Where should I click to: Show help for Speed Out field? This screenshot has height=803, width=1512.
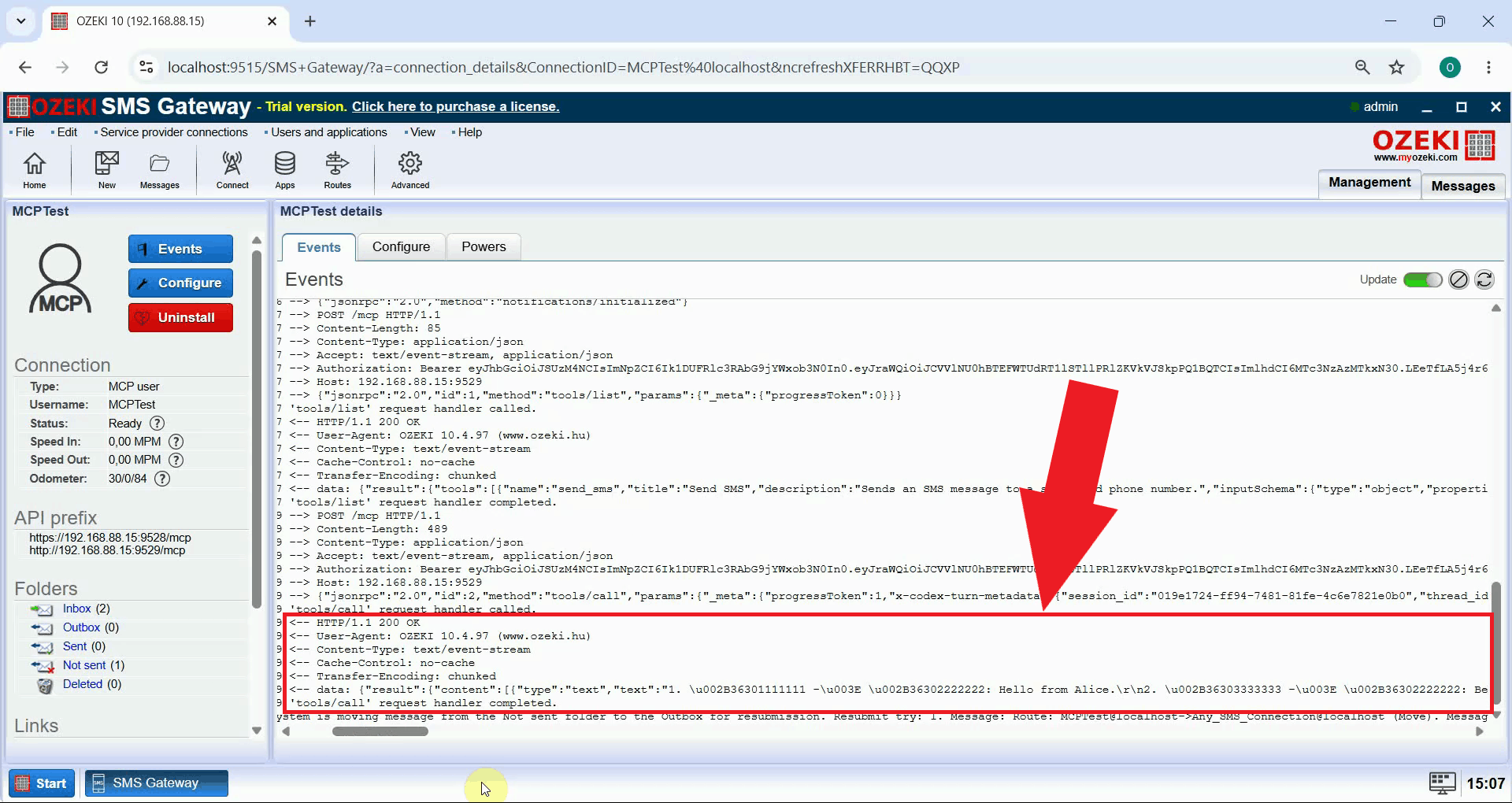click(176, 460)
